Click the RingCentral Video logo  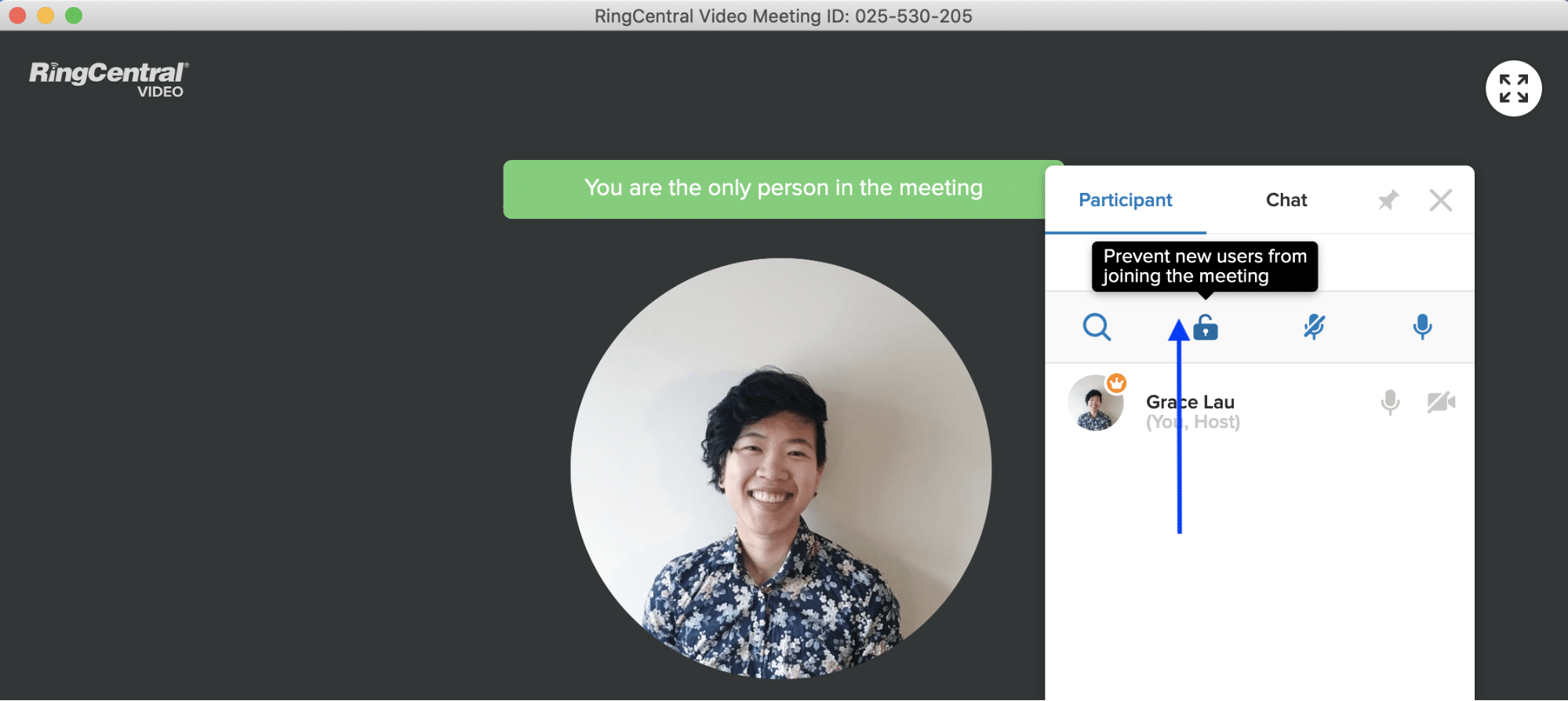click(108, 79)
